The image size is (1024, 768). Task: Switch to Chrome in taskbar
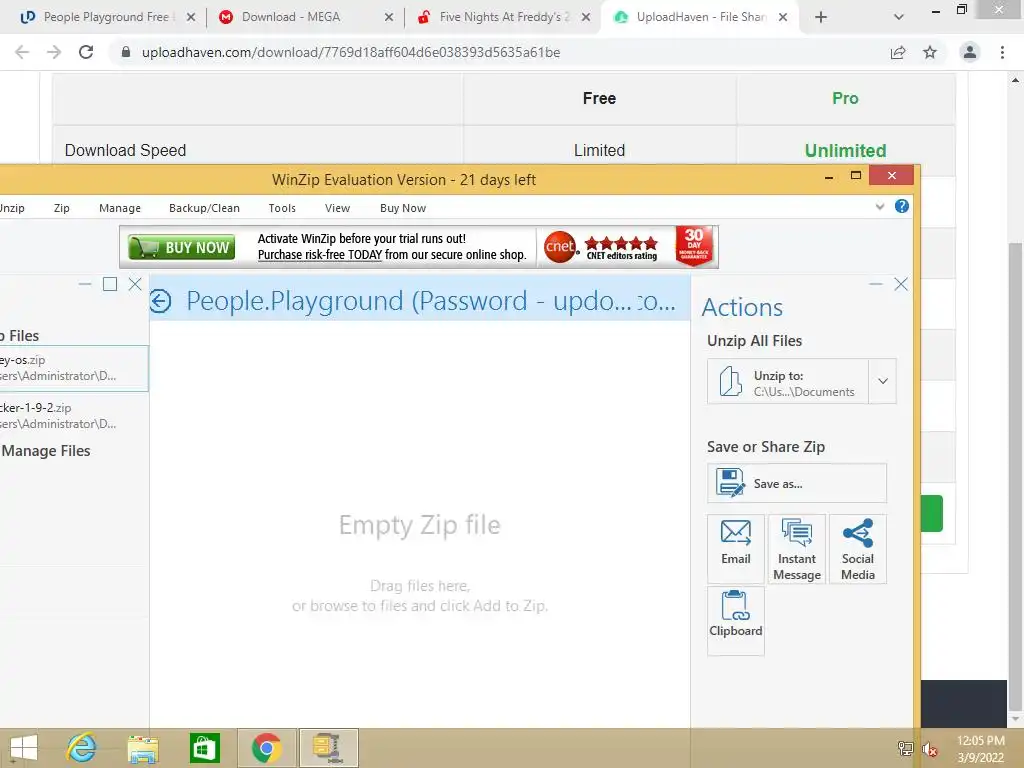tap(266, 748)
